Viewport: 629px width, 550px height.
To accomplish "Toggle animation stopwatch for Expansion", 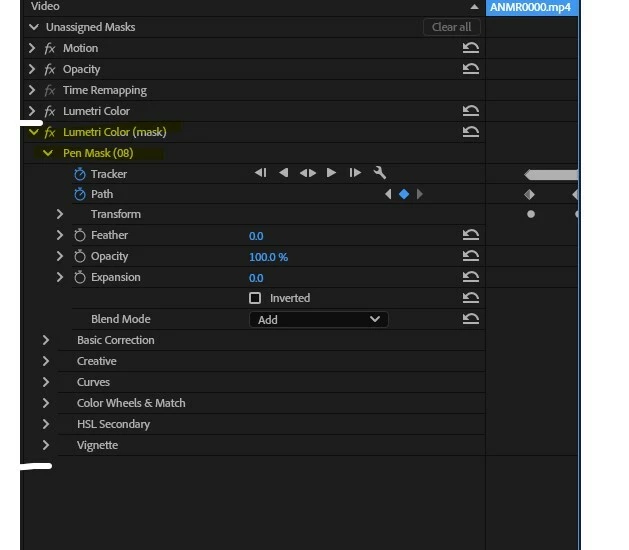I will [80, 277].
